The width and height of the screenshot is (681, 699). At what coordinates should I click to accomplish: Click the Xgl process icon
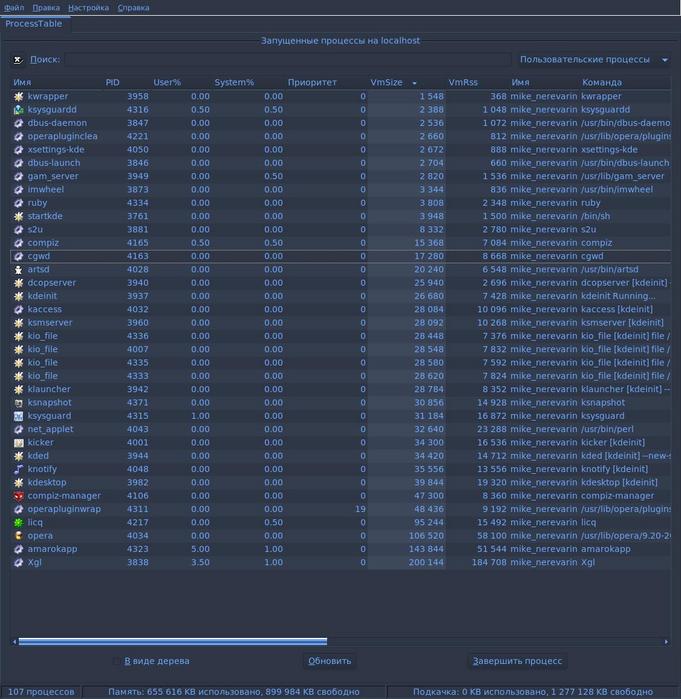(18, 563)
